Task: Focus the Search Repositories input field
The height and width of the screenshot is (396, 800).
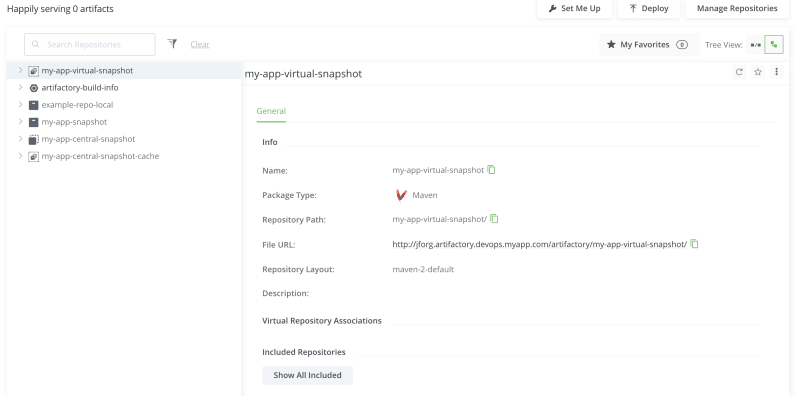Action: pyautogui.click(x=90, y=44)
